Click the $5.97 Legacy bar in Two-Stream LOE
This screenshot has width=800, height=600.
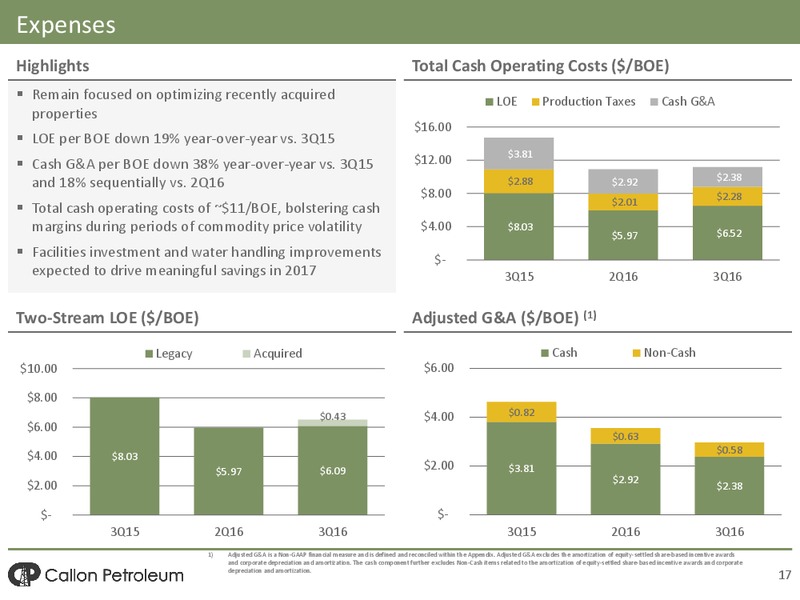(229, 471)
